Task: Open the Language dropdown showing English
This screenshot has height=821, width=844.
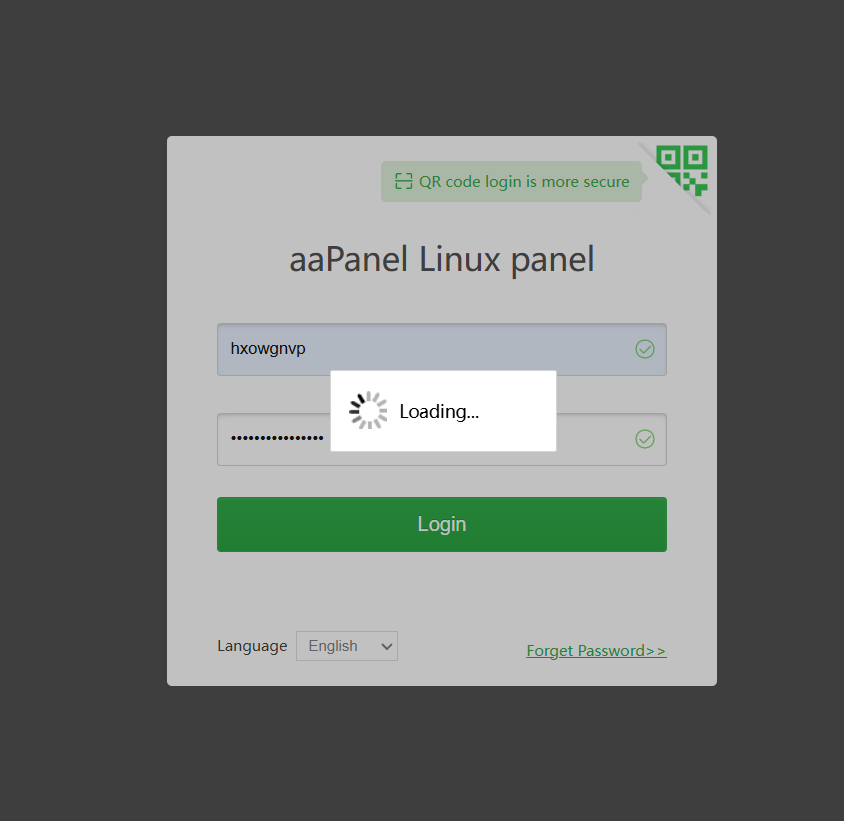Action: coord(347,646)
